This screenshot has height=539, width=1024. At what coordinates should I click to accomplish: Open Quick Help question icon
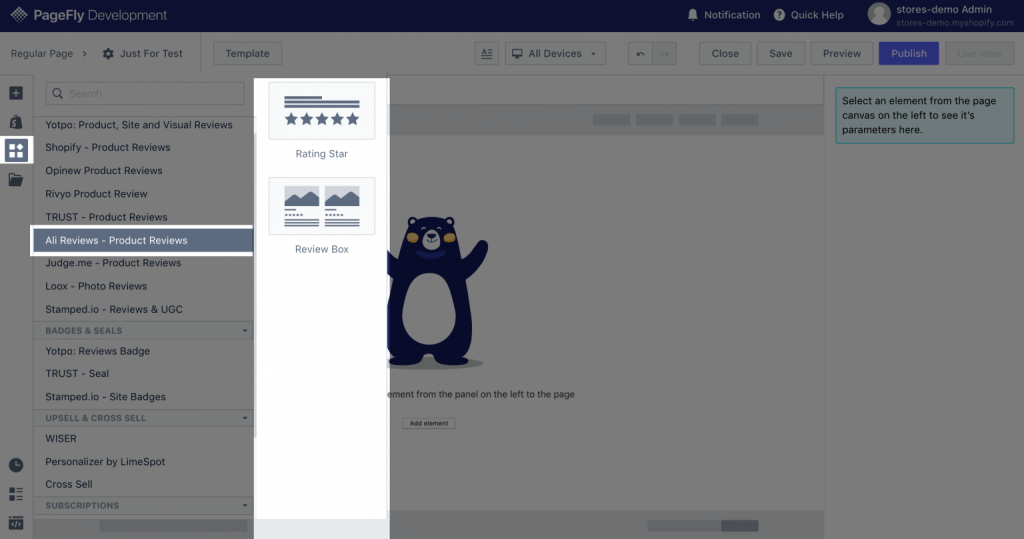[779, 14]
